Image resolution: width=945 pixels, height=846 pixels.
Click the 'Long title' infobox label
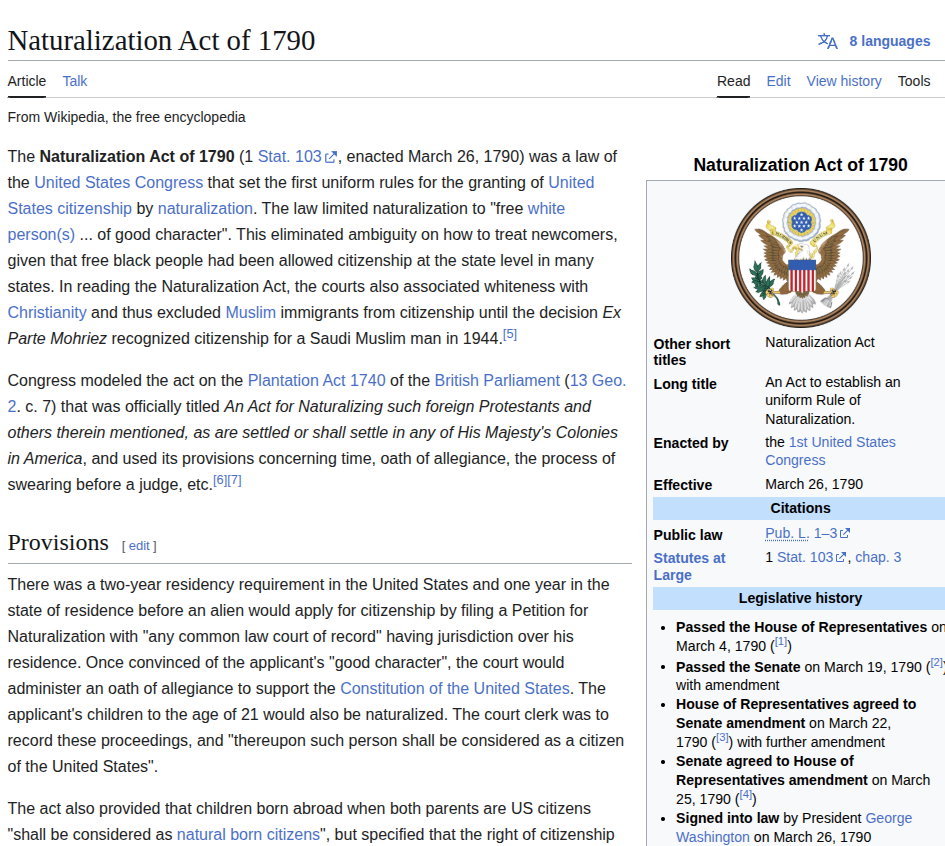click(x=685, y=384)
